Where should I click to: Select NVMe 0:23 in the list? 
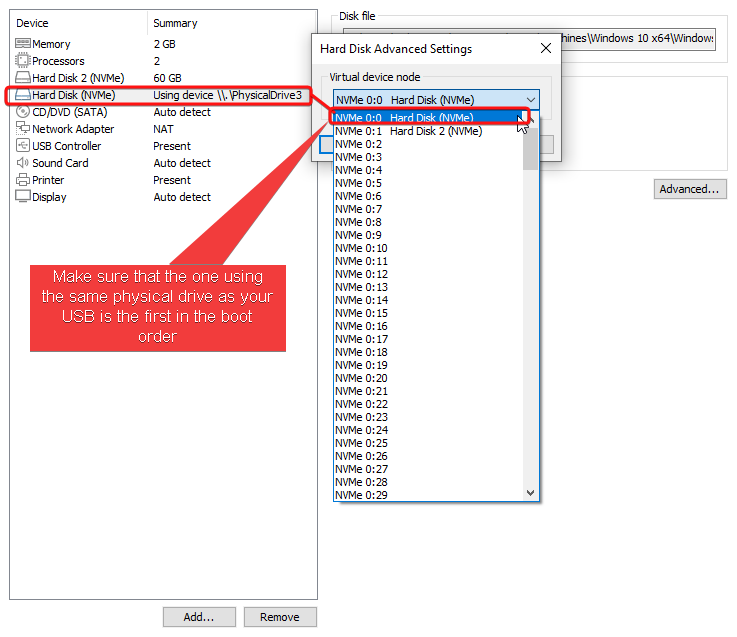[428, 417]
